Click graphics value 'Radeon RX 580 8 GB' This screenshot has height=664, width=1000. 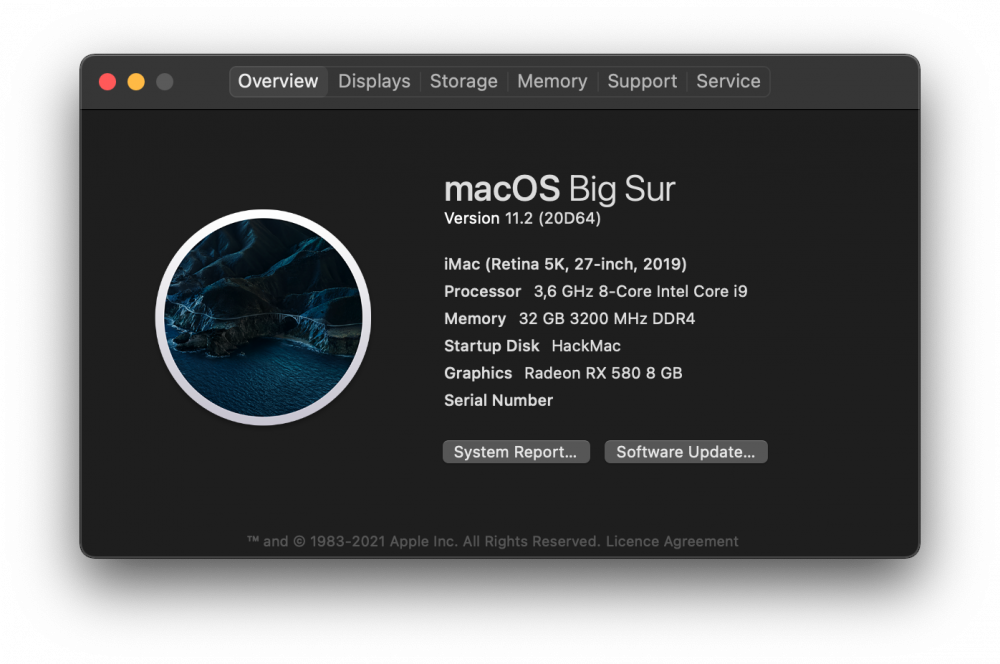(603, 373)
